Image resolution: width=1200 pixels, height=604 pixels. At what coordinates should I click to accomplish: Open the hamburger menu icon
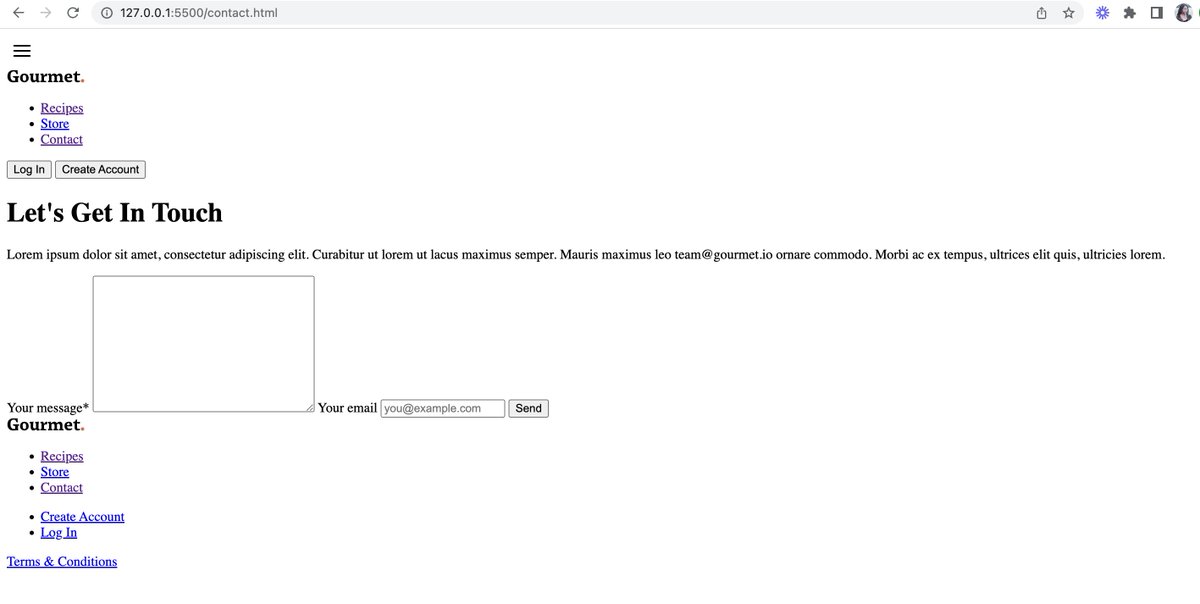22,51
